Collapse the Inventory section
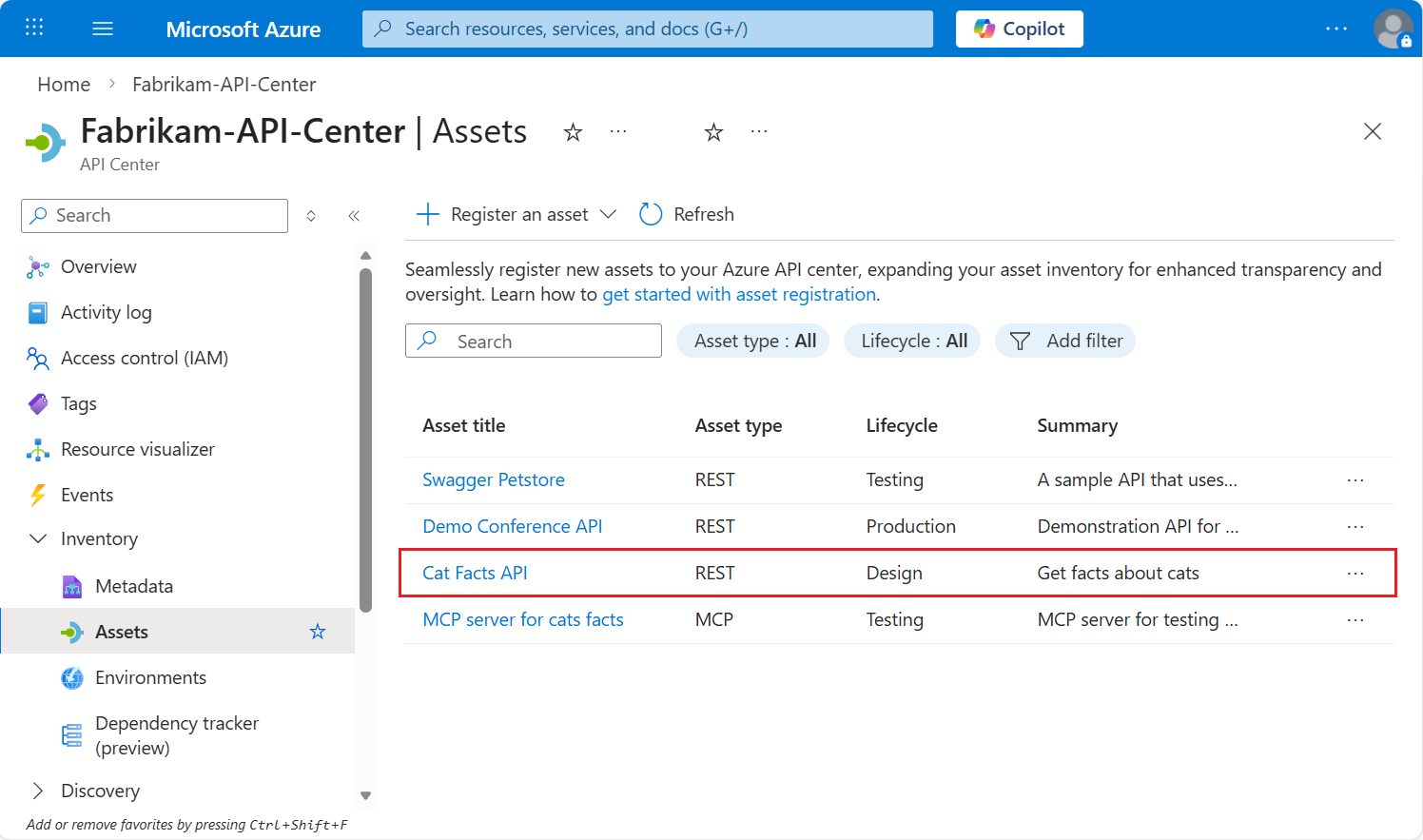 [37, 538]
